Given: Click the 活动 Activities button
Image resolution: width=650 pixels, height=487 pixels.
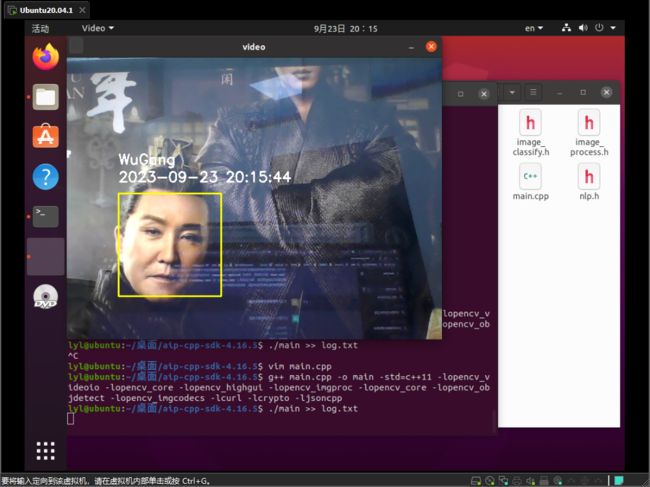Looking at the screenshot, I should click(x=40, y=29).
